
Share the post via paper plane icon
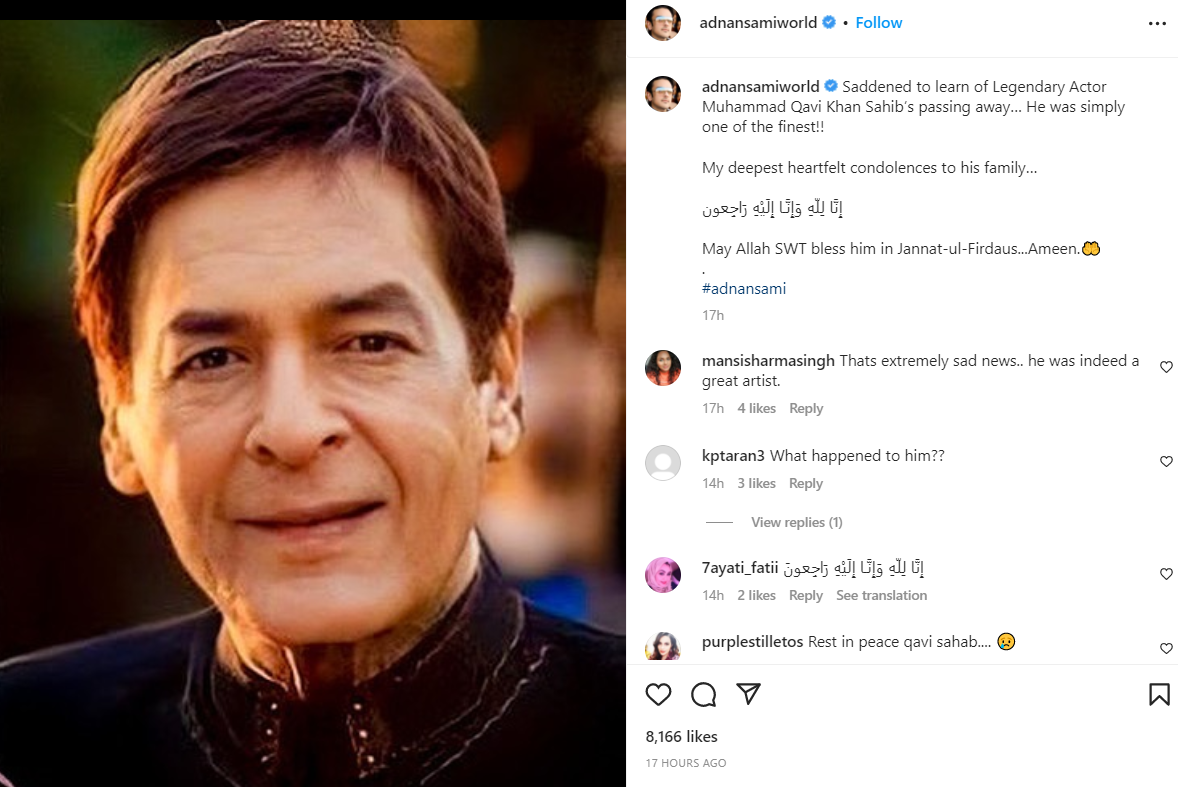point(748,694)
